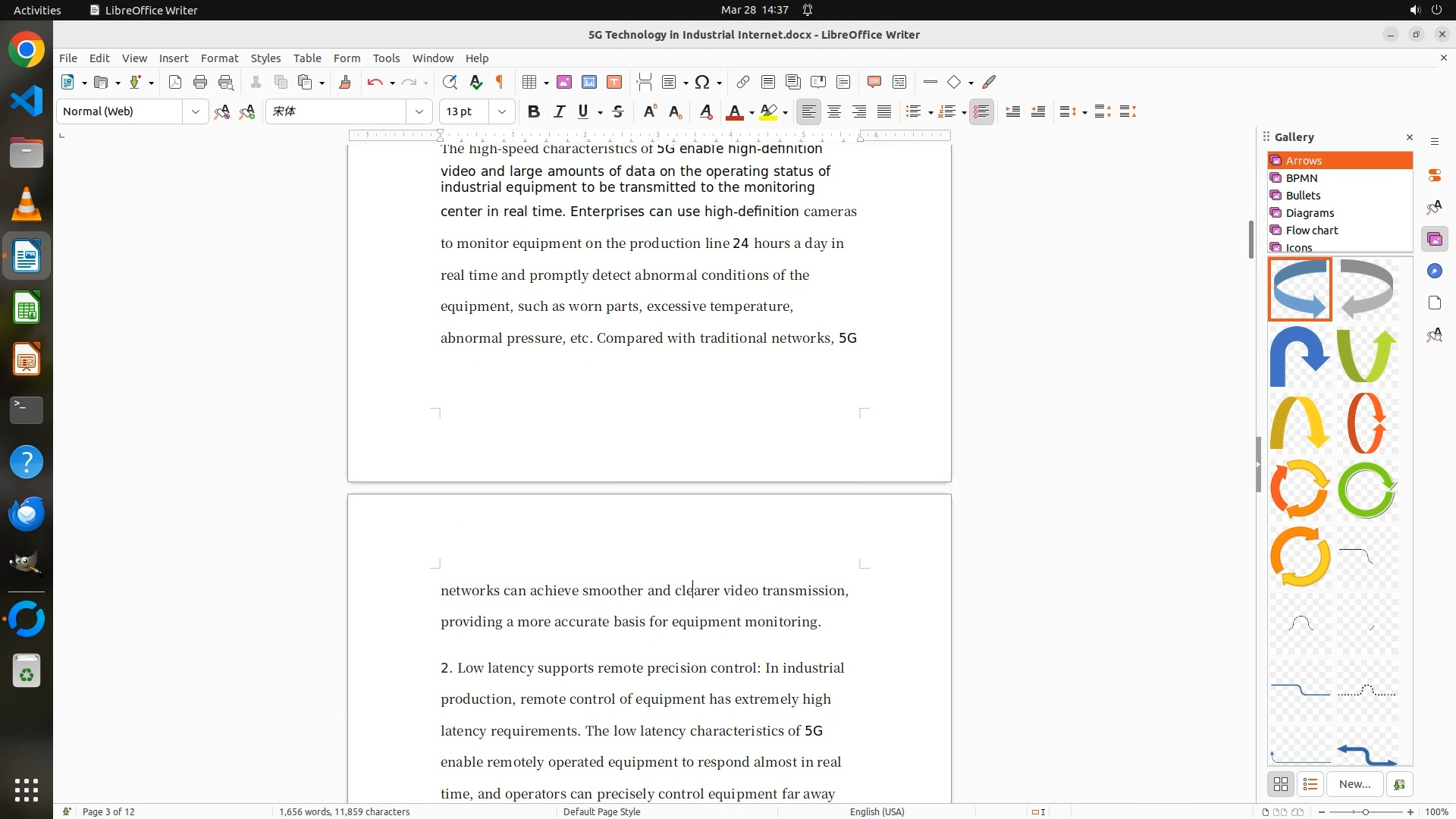This screenshot has height=819, width=1456.
Task: Click the zoom slider in status bar
Action: coord(1366,811)
